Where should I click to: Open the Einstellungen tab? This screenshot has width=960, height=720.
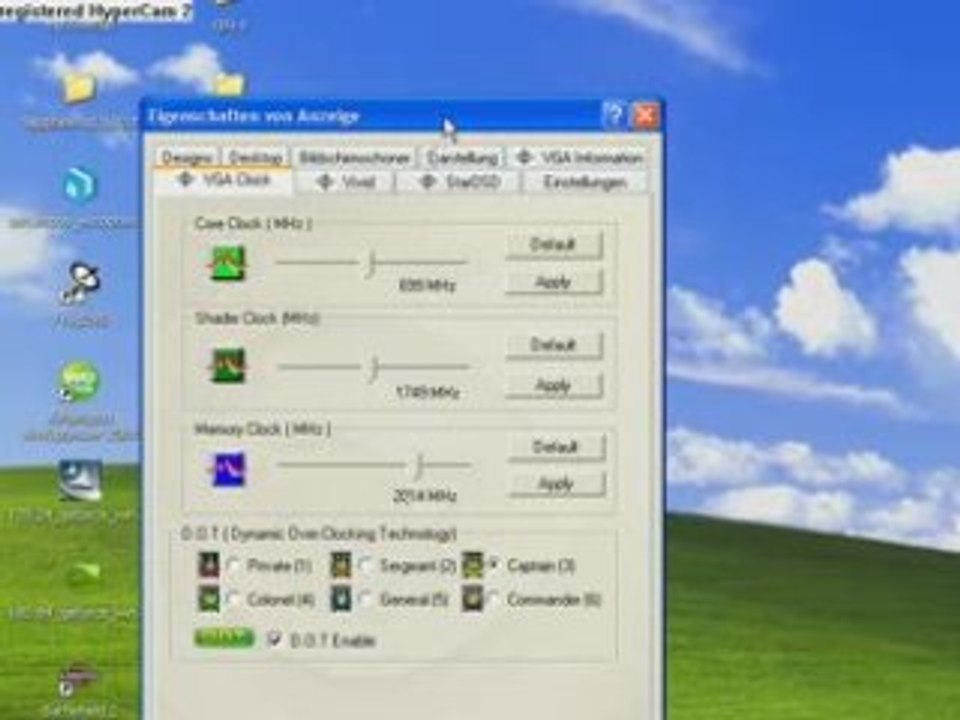point(585,182)
